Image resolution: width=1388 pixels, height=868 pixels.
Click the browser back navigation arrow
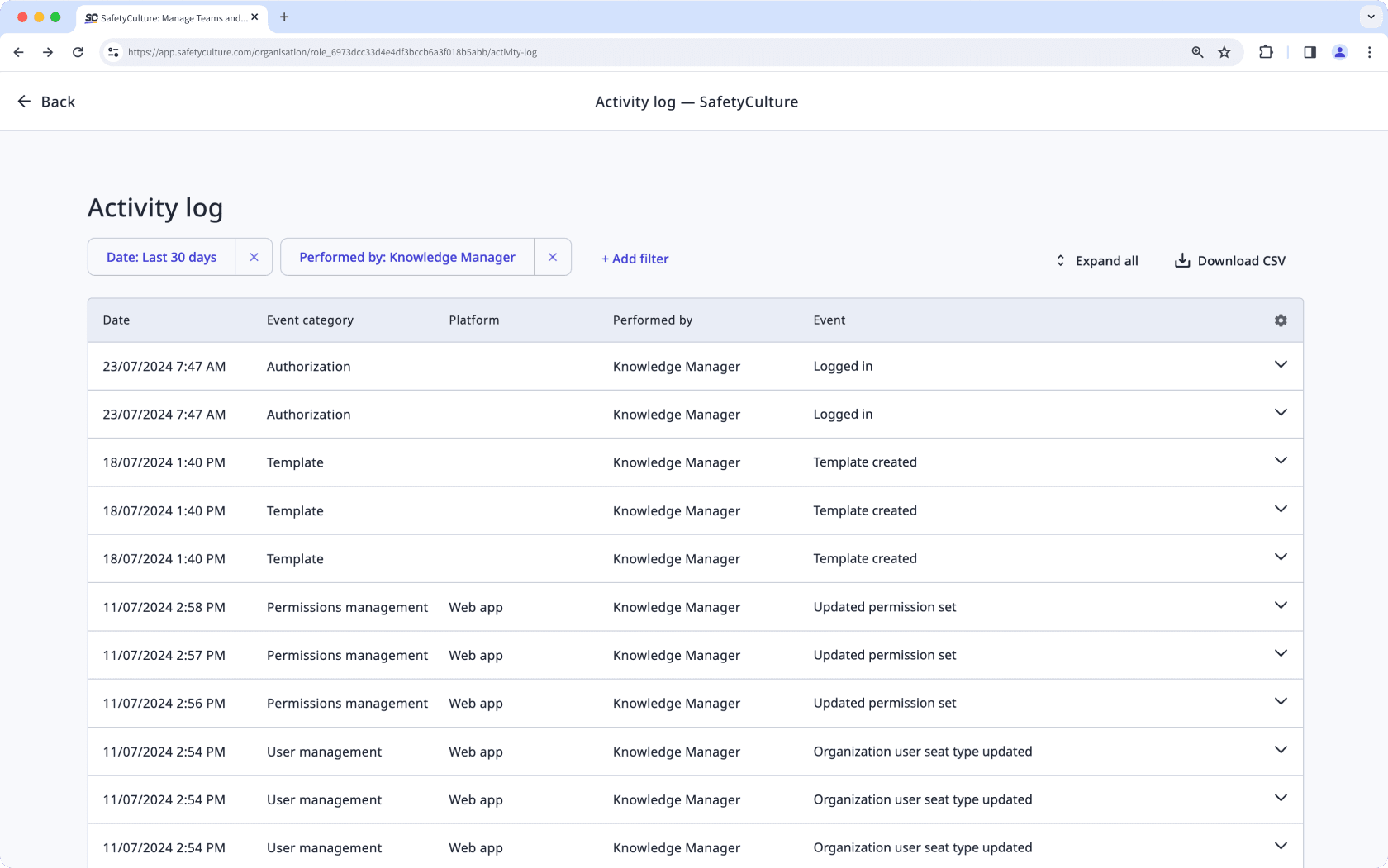tap(18, 52)
